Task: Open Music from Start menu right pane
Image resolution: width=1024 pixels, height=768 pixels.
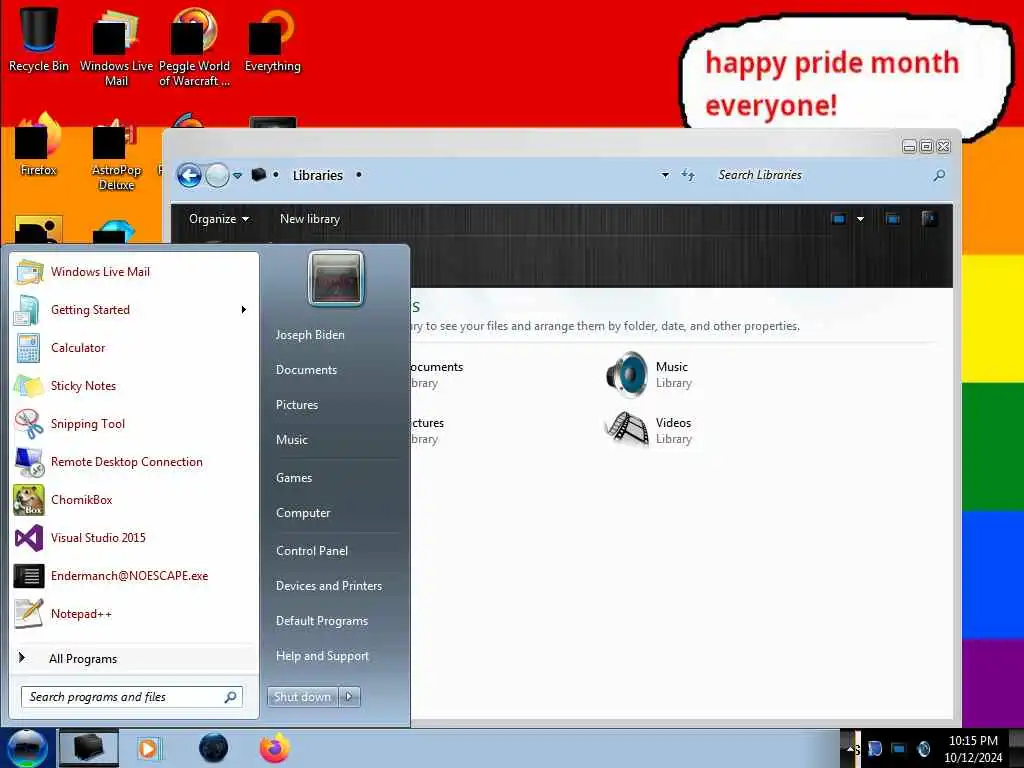Action: coord(291,440)
